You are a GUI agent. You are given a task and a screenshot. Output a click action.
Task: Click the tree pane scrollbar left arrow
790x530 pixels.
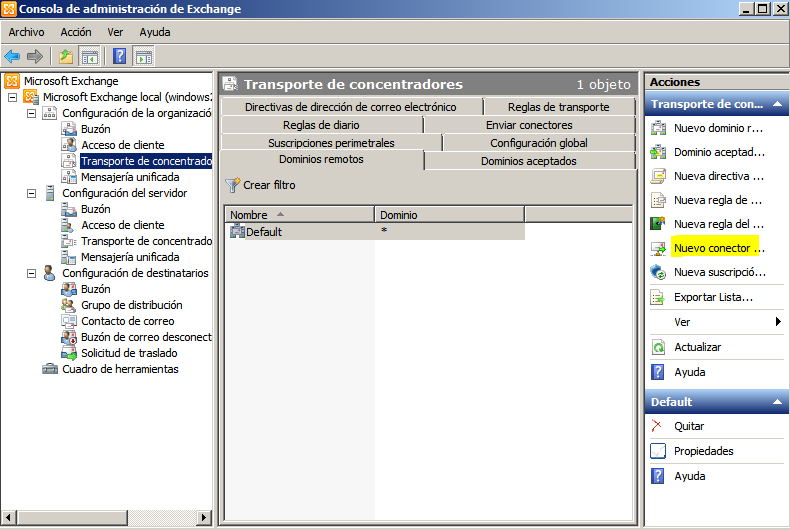coord(9,517)
